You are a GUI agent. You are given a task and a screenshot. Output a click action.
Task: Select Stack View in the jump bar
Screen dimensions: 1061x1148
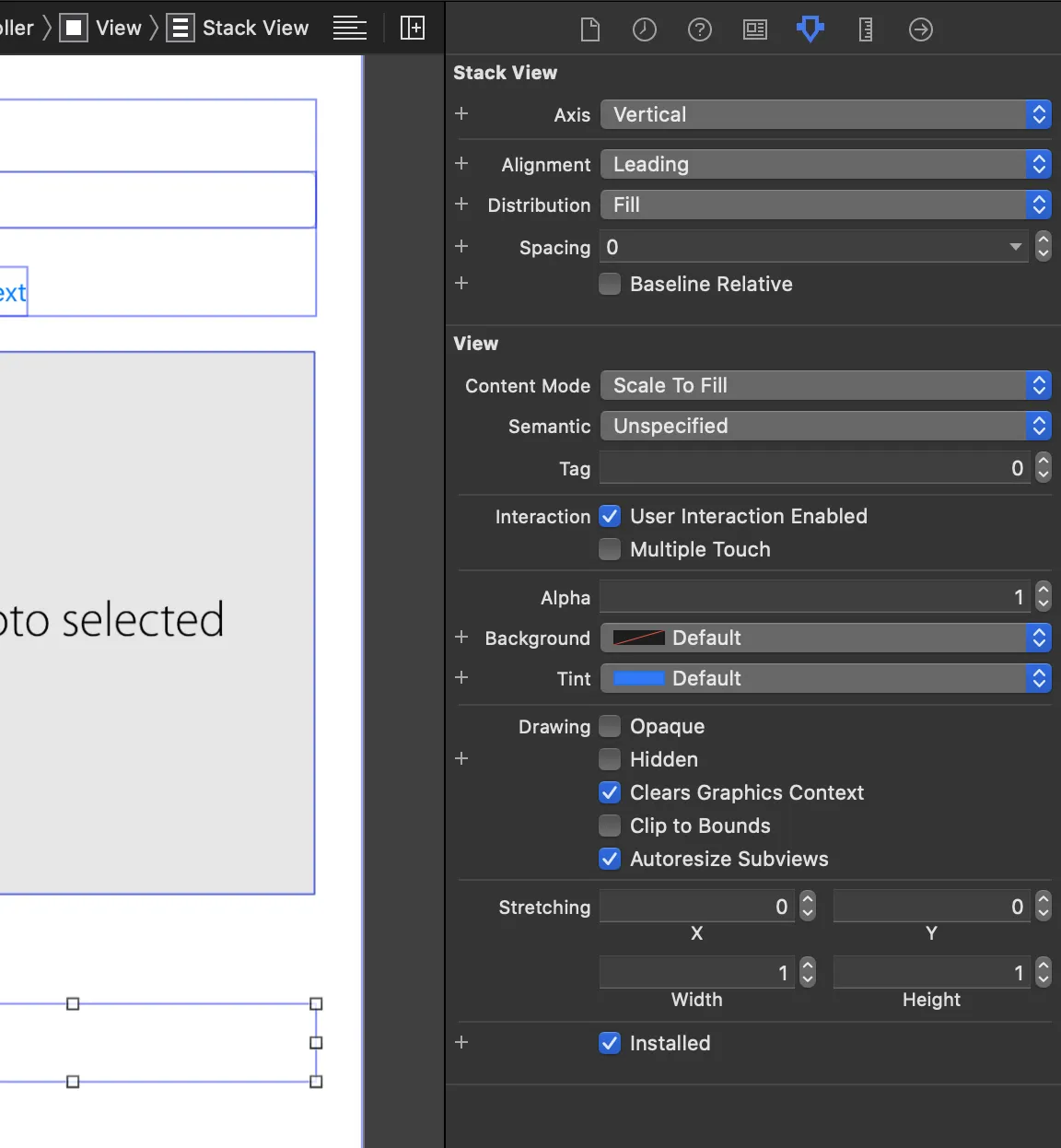pyautogui.click(x=255, y=28)
